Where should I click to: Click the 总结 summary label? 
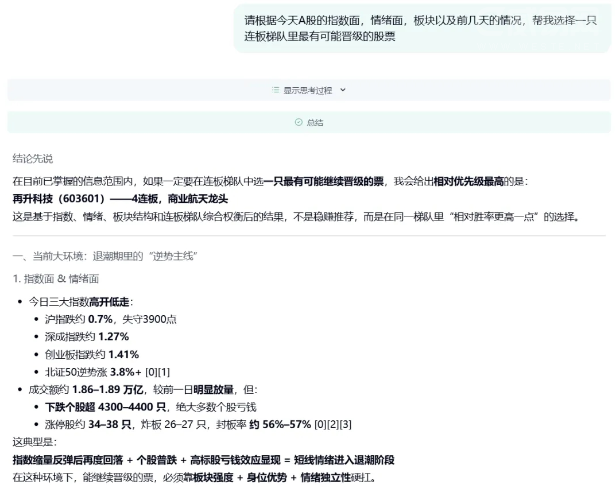(x=314, y=122)
